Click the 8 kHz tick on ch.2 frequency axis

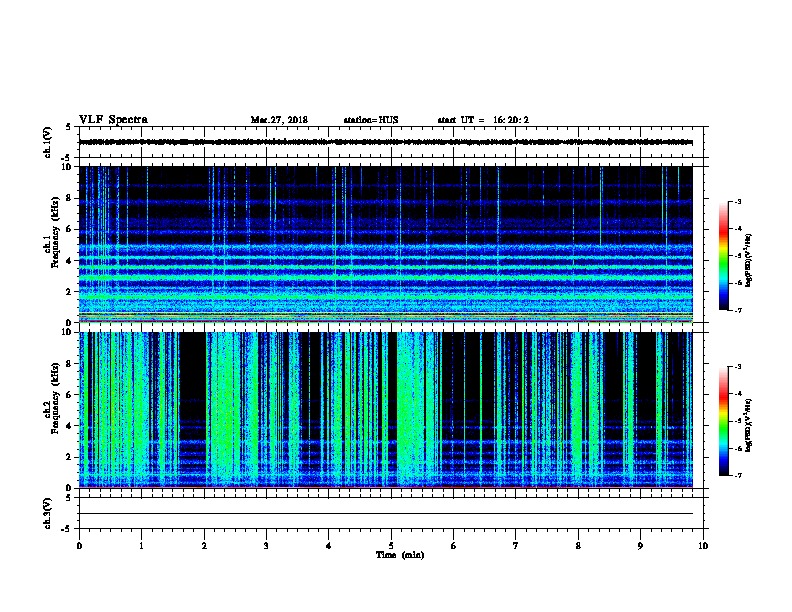click(x=69, y=364)
